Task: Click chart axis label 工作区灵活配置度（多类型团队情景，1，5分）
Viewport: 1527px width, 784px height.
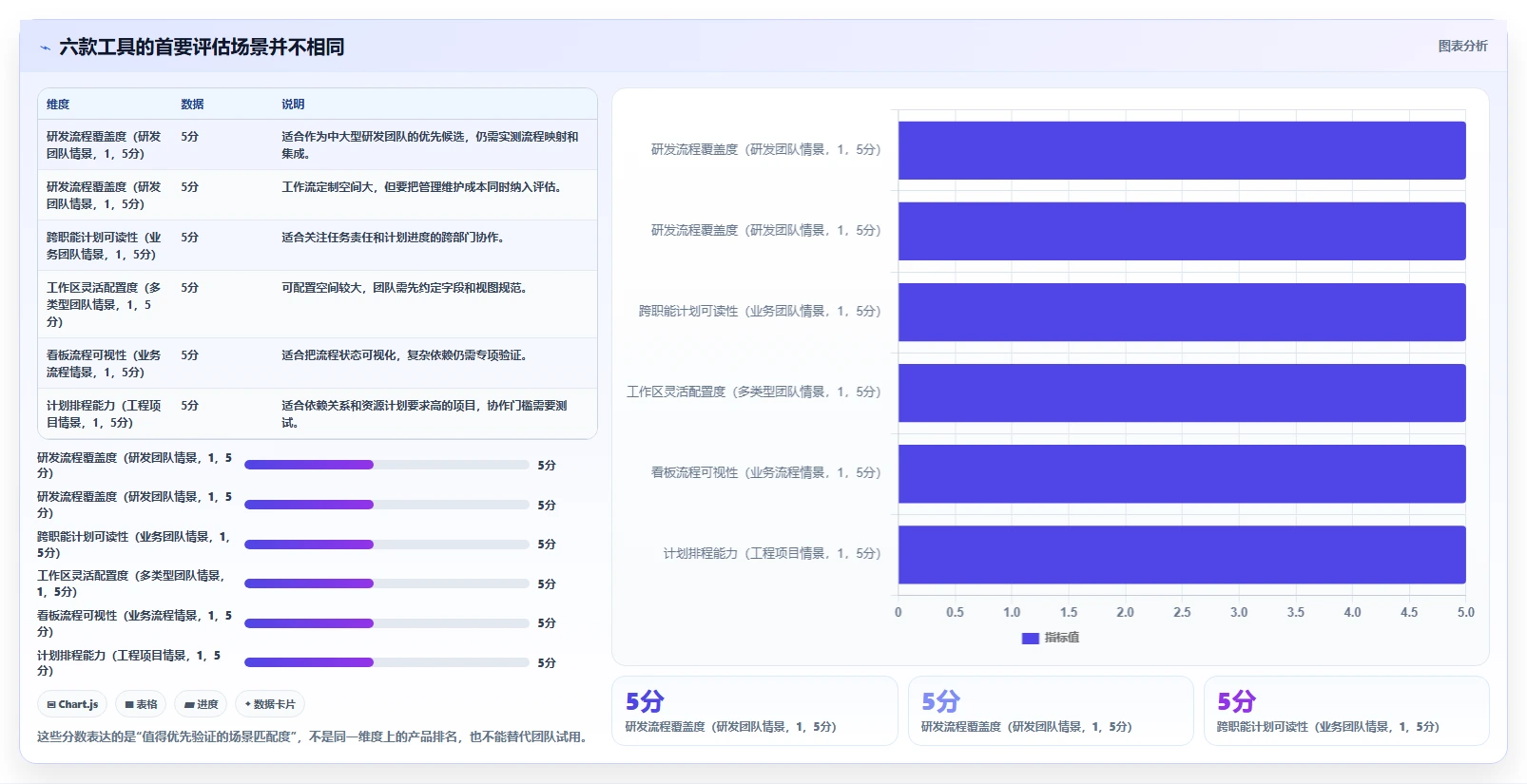Action: (753, 392)
